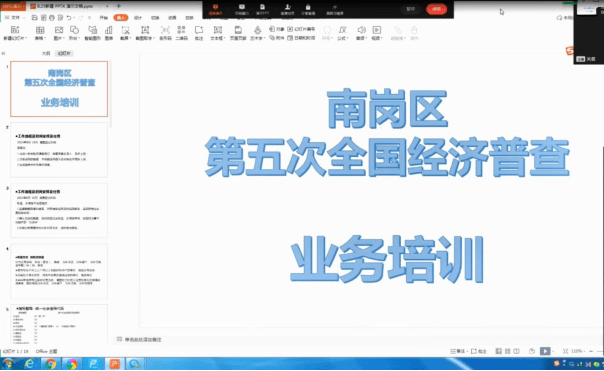Open Google Chrome from the taskbar
The height and width of the screenshot is (371, 604).
tap(50, 363)
